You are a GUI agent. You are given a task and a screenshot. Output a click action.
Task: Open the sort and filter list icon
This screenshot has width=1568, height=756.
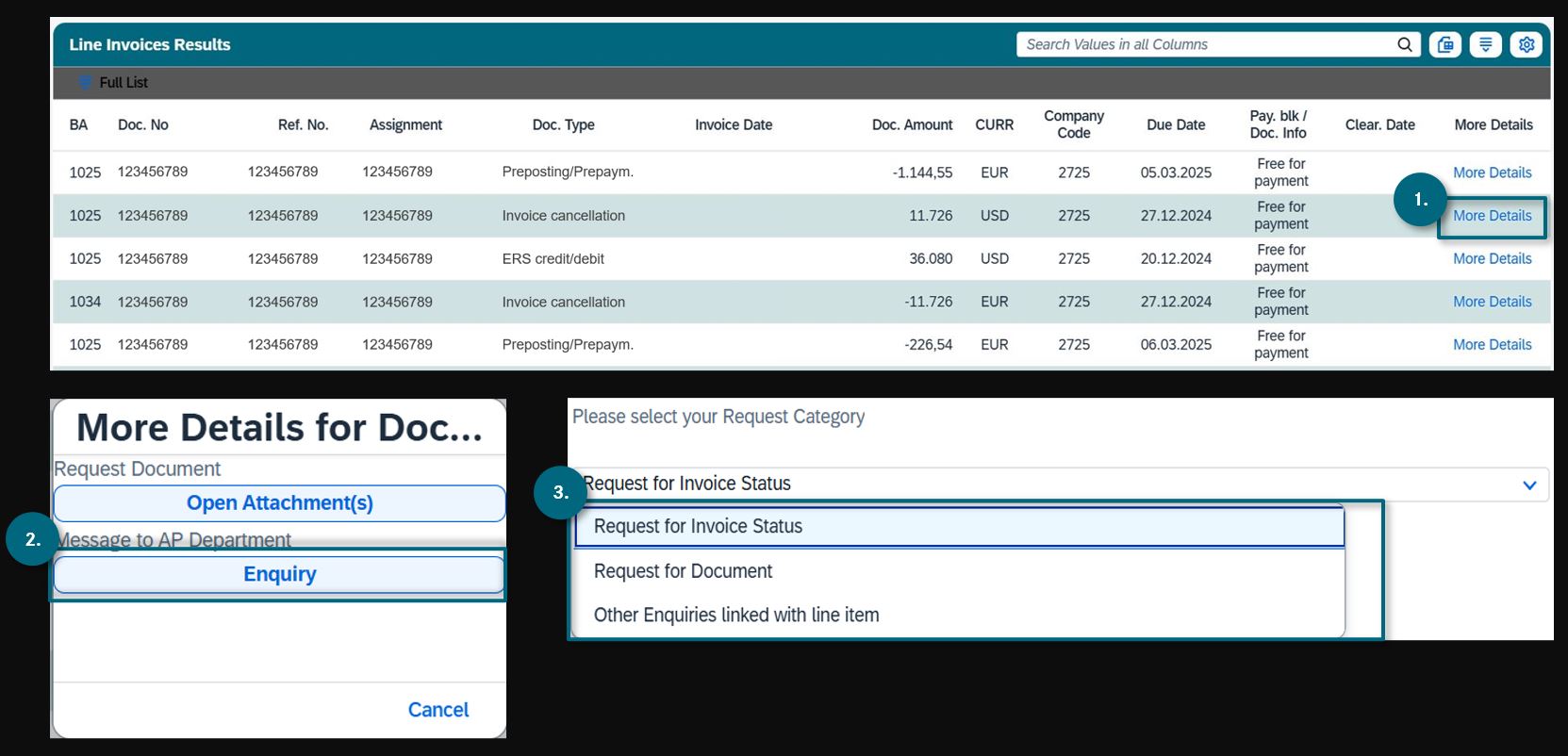tap(1485, 44)
